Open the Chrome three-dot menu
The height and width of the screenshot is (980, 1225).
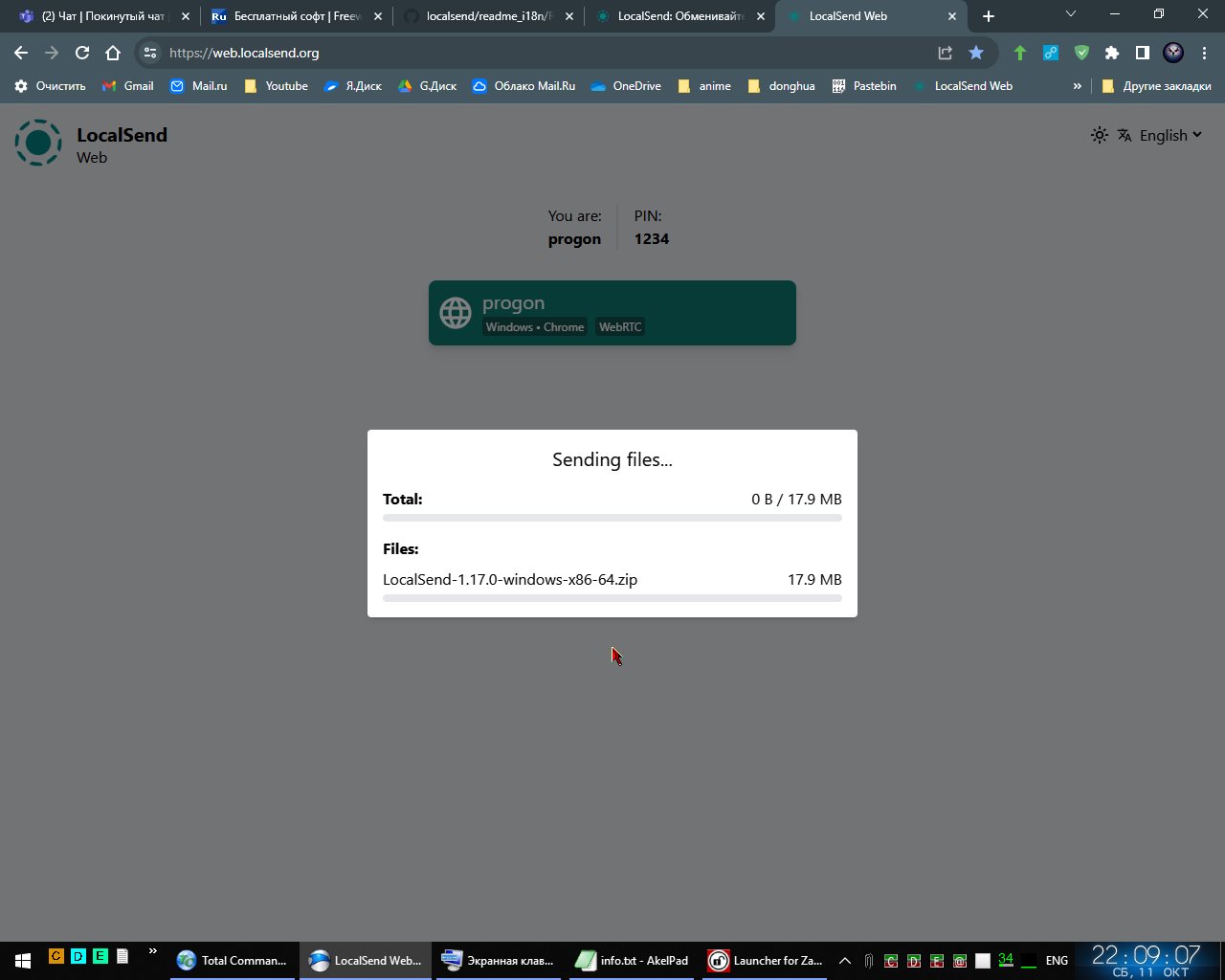click(x=1204, y=53)
